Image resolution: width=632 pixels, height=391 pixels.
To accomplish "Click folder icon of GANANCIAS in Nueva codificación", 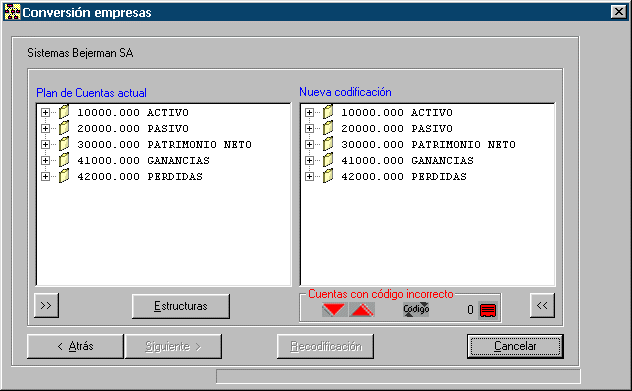I will (328, 160).
